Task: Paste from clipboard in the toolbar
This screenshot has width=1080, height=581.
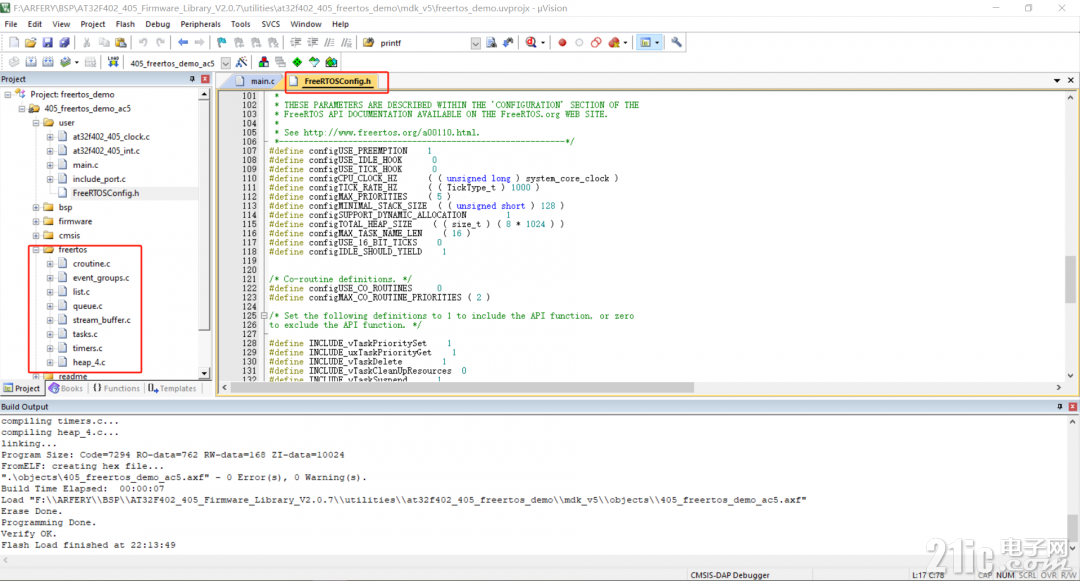Action: pos(121,43)
